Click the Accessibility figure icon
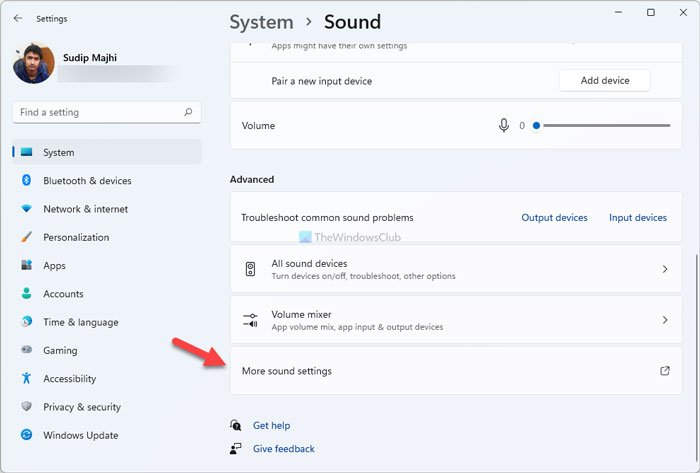 tap(26, 379)
